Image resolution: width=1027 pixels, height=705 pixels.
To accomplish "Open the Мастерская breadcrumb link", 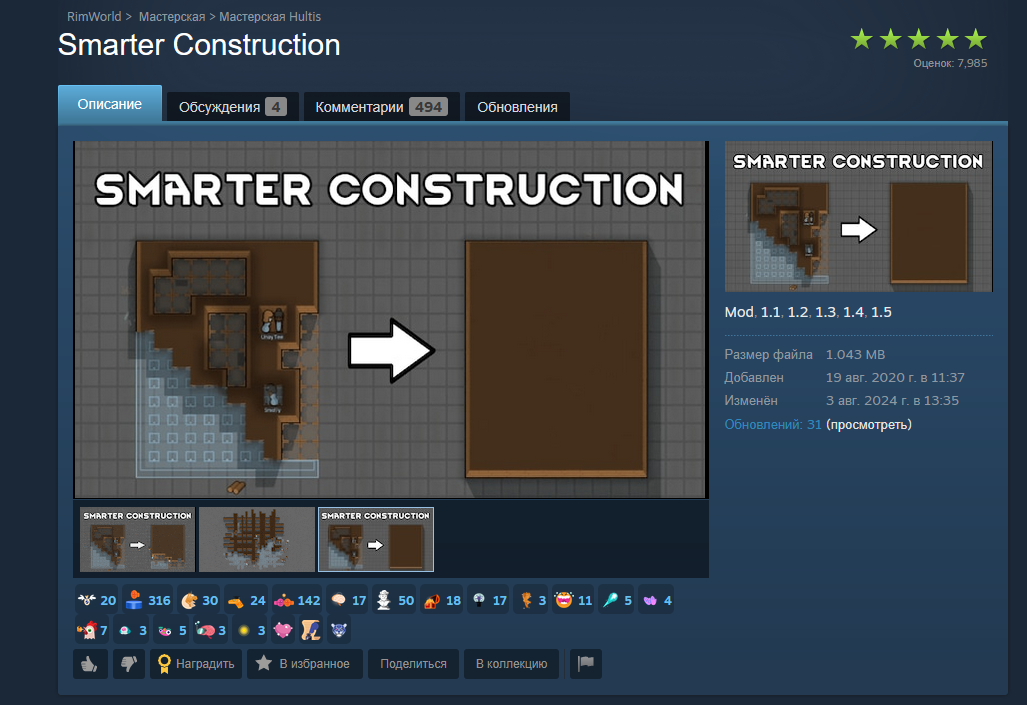I will 172,16.
